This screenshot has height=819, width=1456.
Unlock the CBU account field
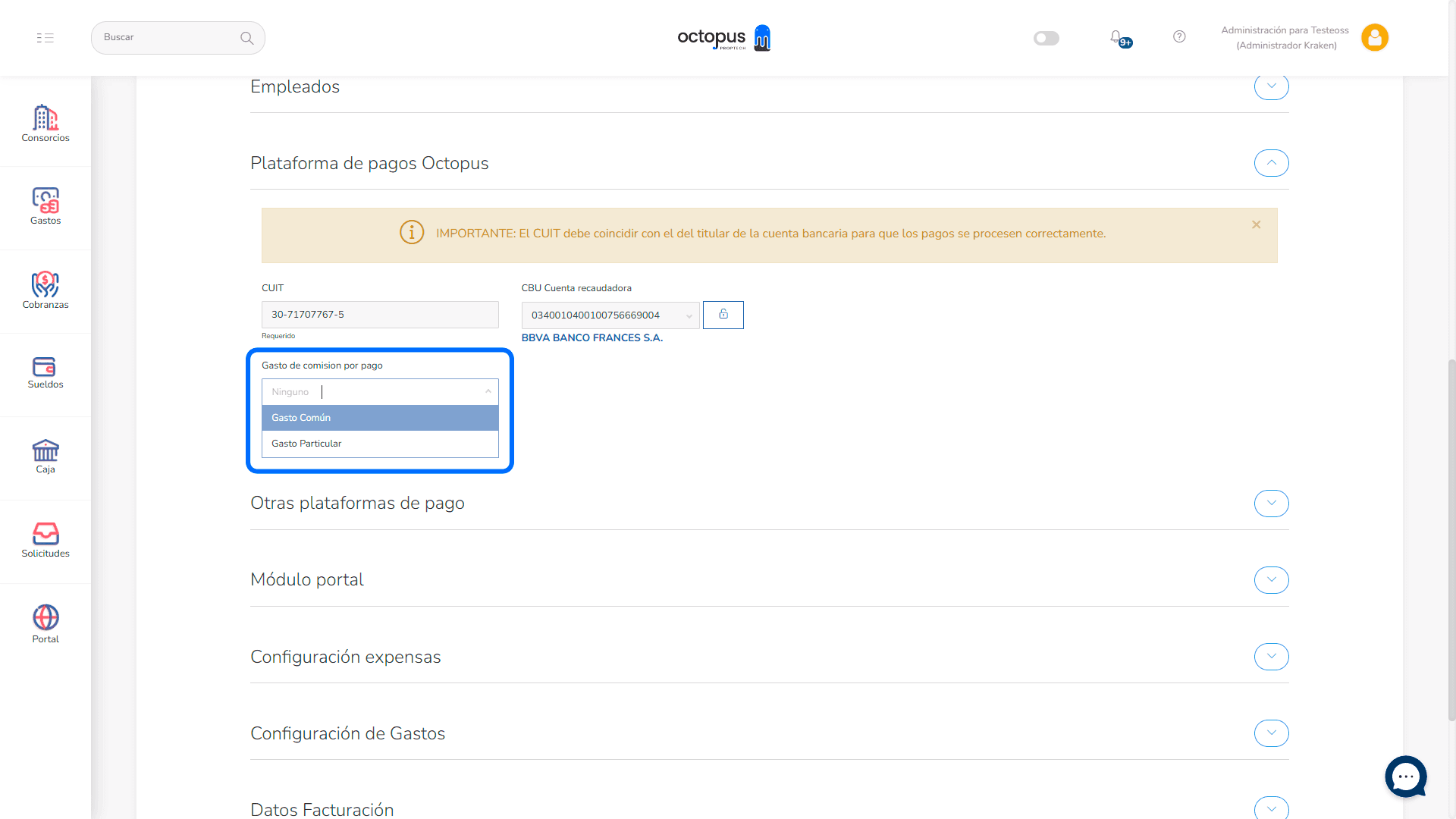coord(723,315)
